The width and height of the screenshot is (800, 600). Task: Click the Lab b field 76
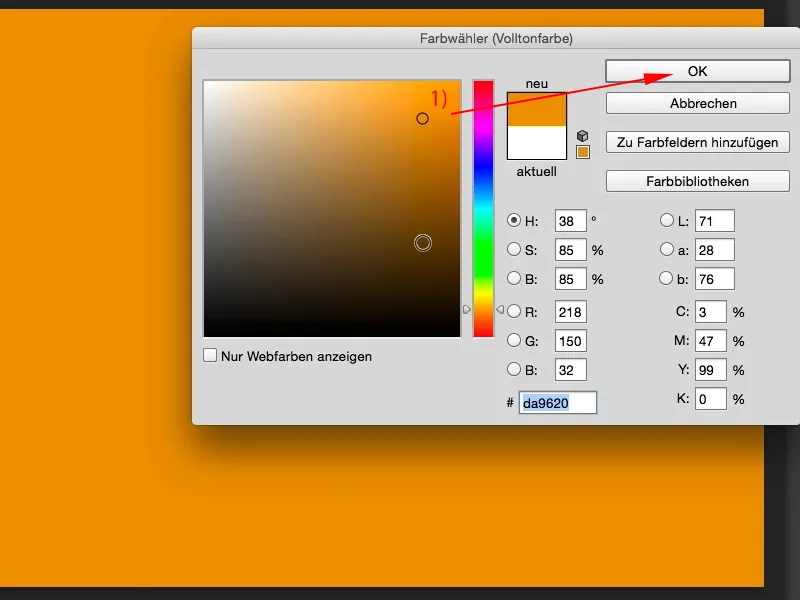(x=715, y=279)
